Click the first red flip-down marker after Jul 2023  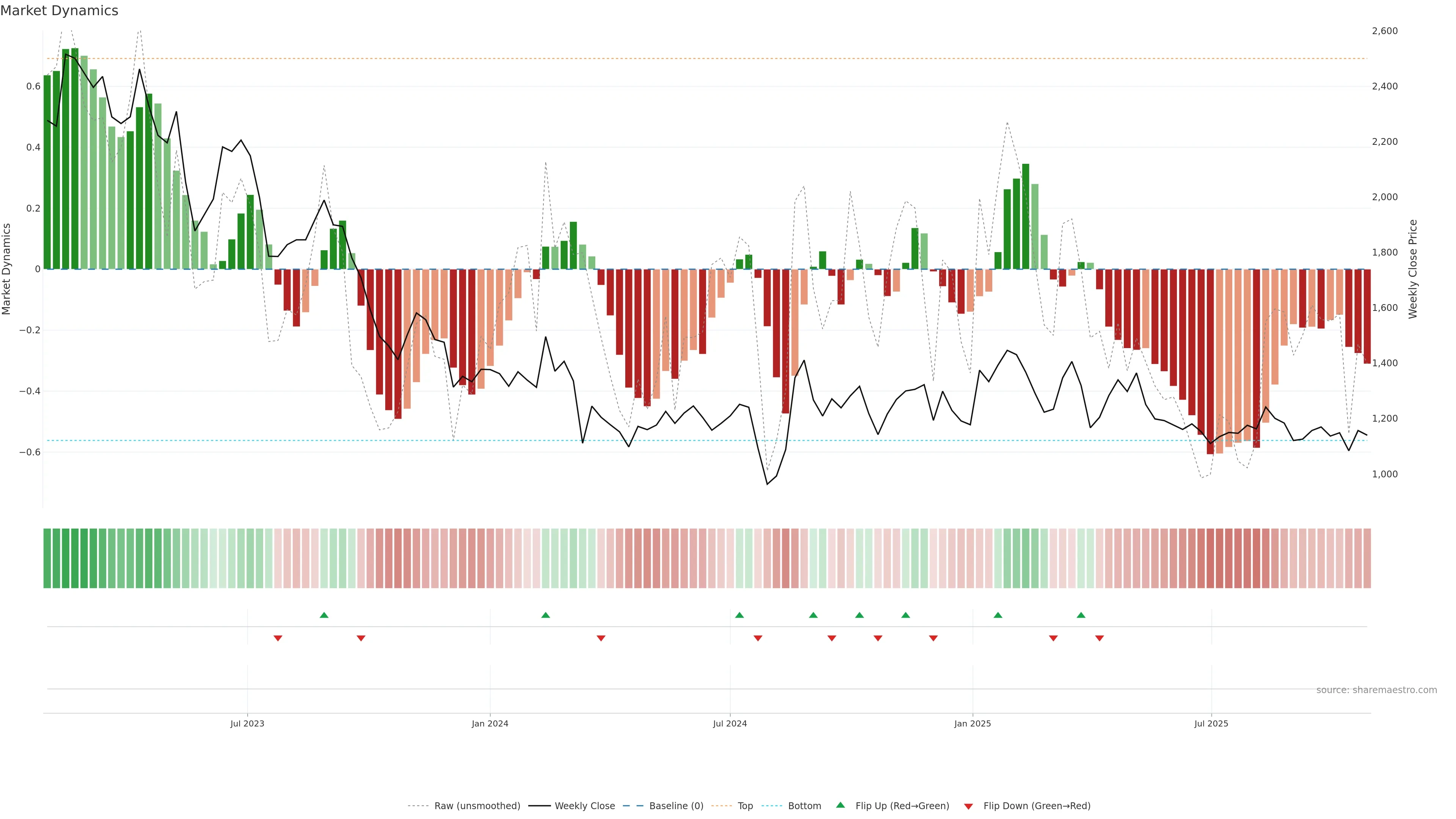tap(278, 638)
